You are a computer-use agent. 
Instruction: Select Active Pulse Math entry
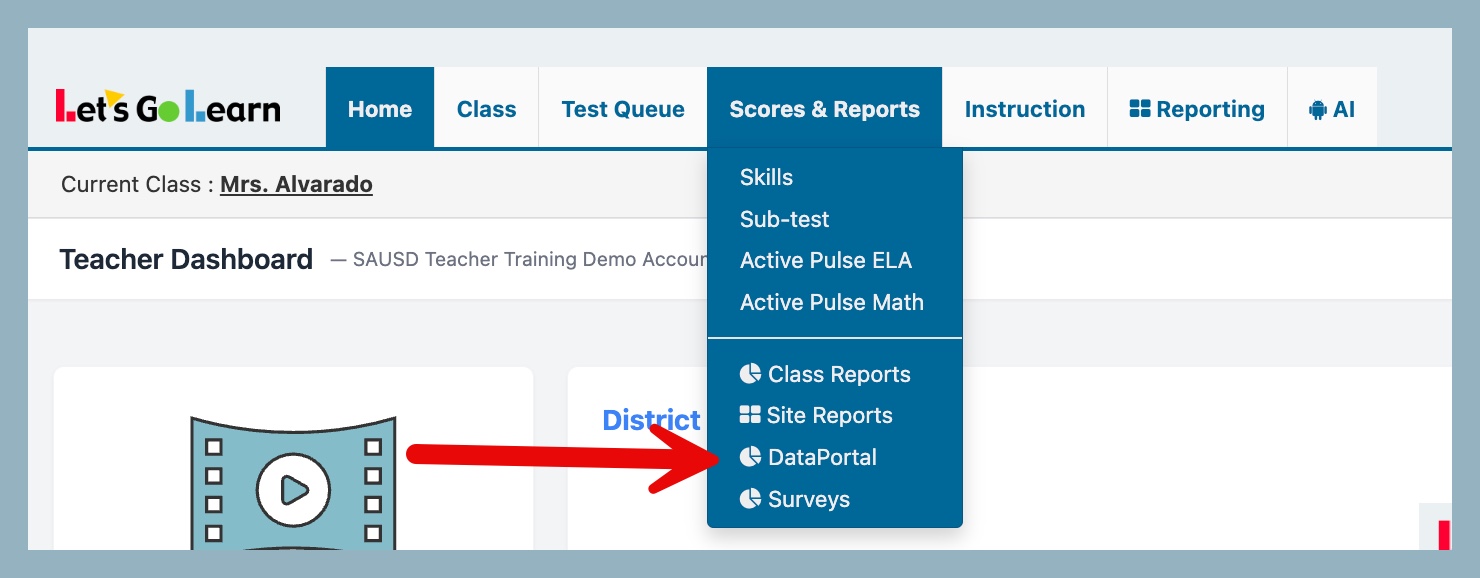click(x=831, y=302)
